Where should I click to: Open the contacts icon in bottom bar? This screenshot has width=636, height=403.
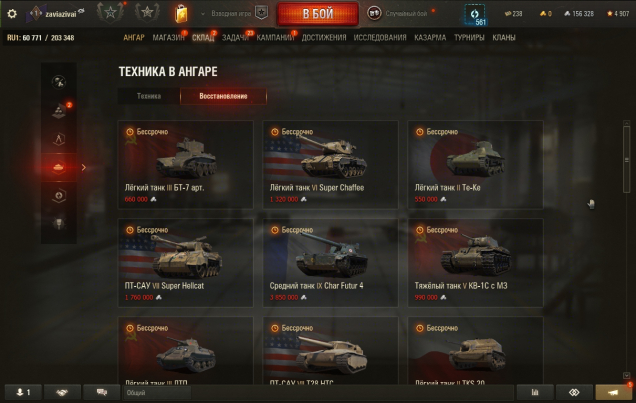coord(23,392)
